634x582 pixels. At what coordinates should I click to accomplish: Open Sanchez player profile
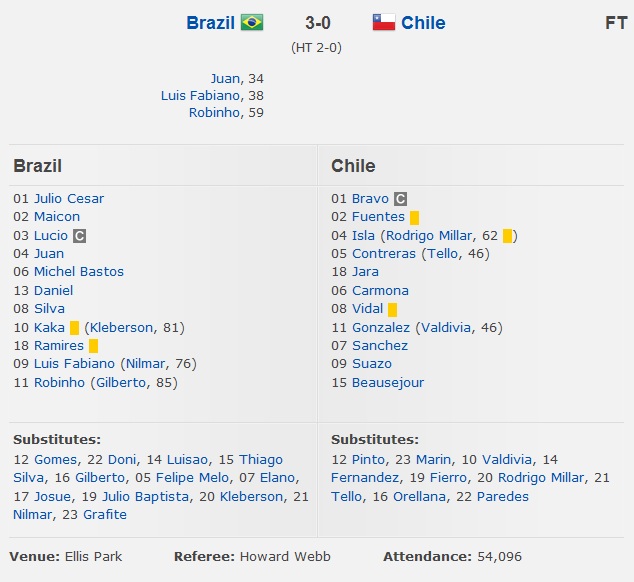click(380, 346)
